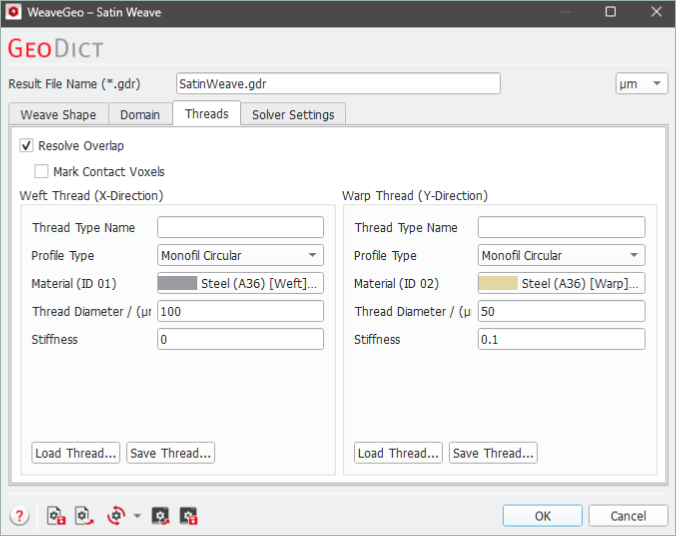The height and width of the screenshot is (536, 676).
Task: Open Weft Profile Type Monofil Circular dropdown
Action: pos(240,255)
